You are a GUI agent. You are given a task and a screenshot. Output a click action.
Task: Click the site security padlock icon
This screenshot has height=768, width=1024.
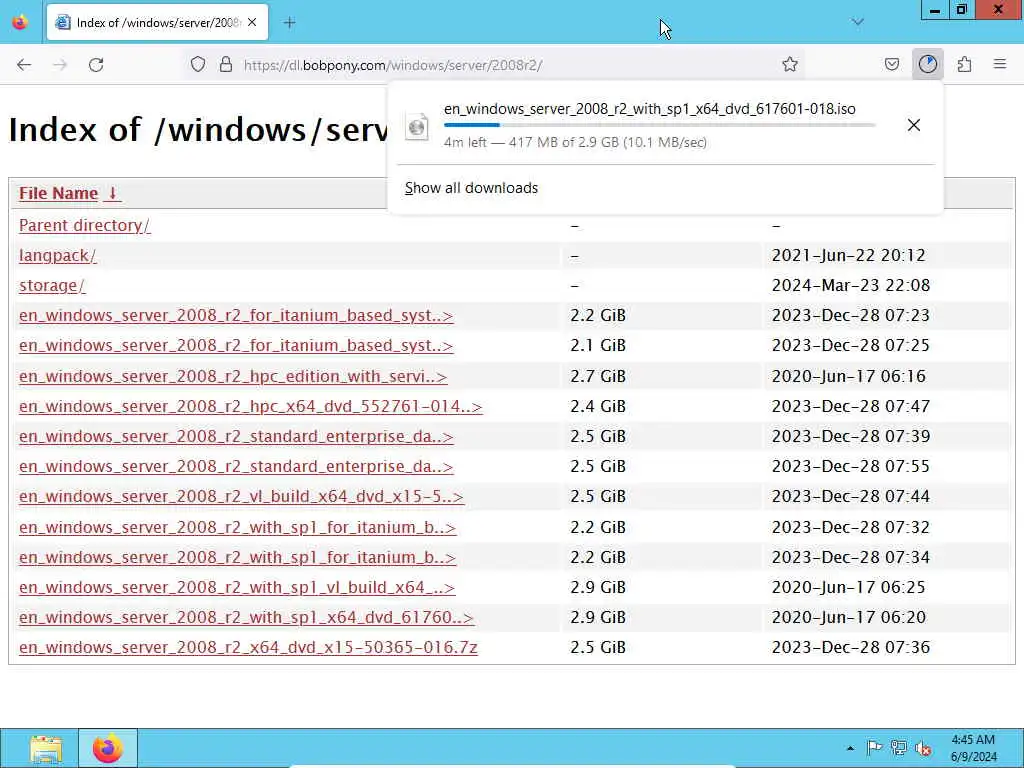point(226,65)
